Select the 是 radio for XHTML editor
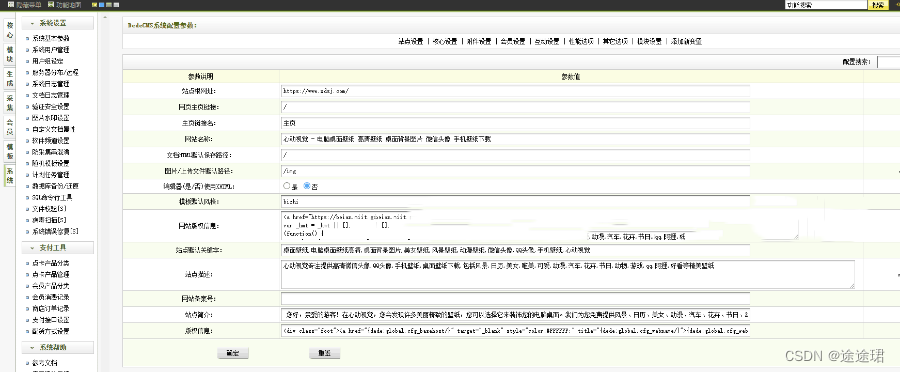Viewport: 900px width, 372px height. pos(287,186)
